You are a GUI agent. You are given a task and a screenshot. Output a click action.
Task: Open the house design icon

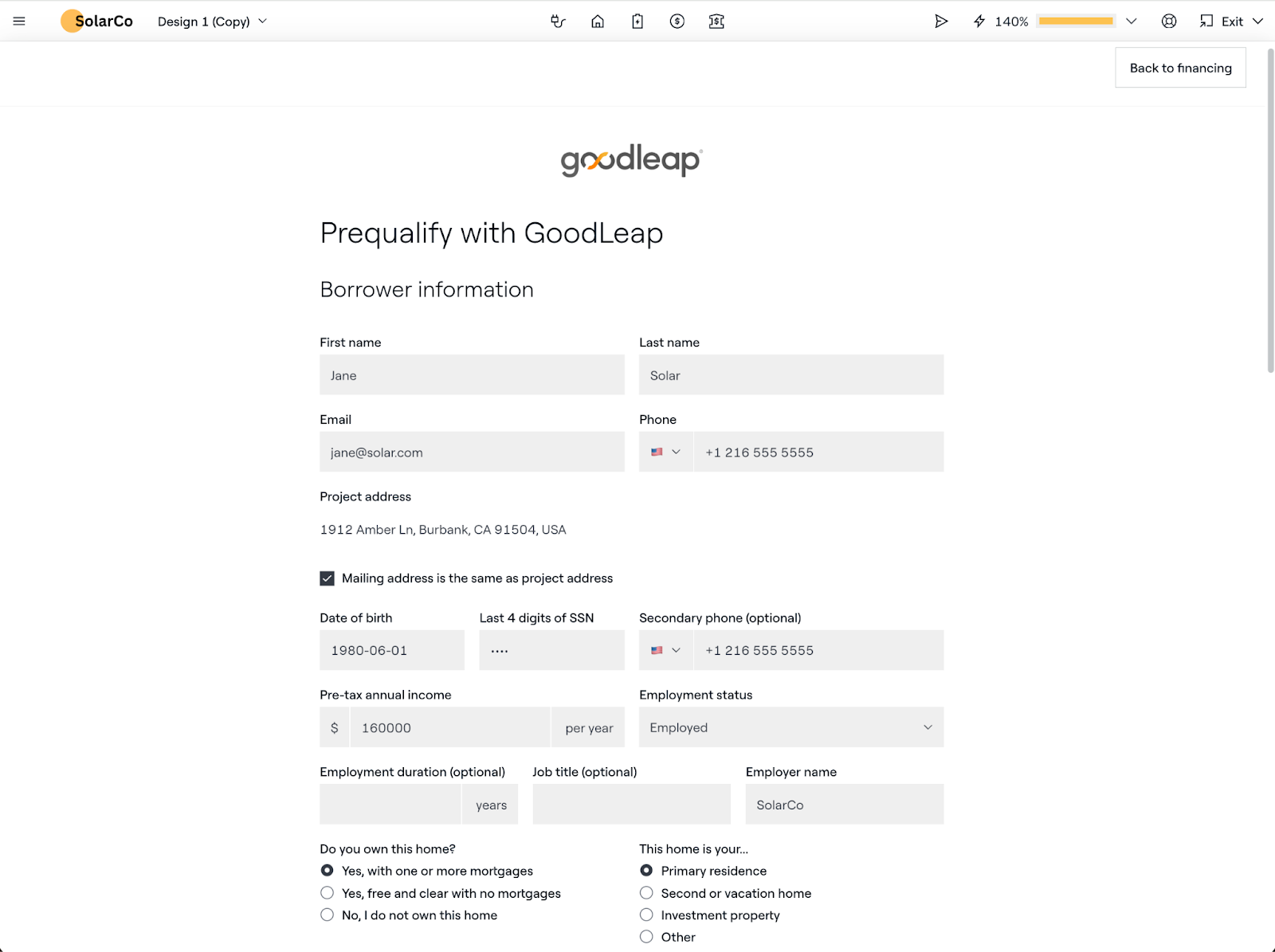(598, 22)
